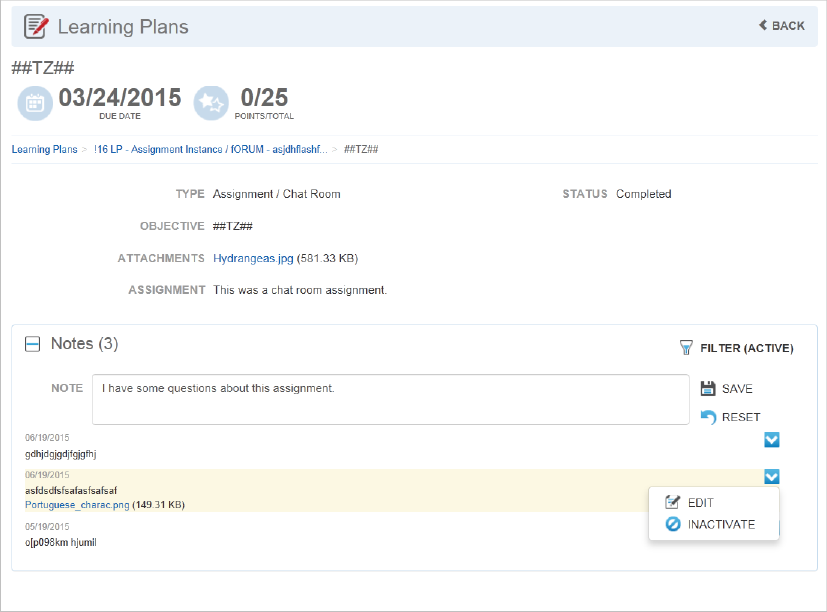This screenshot has height=612, width=827.
Task: Open the Portuguese_charac.png attachment link
Action: coord(77,505)
